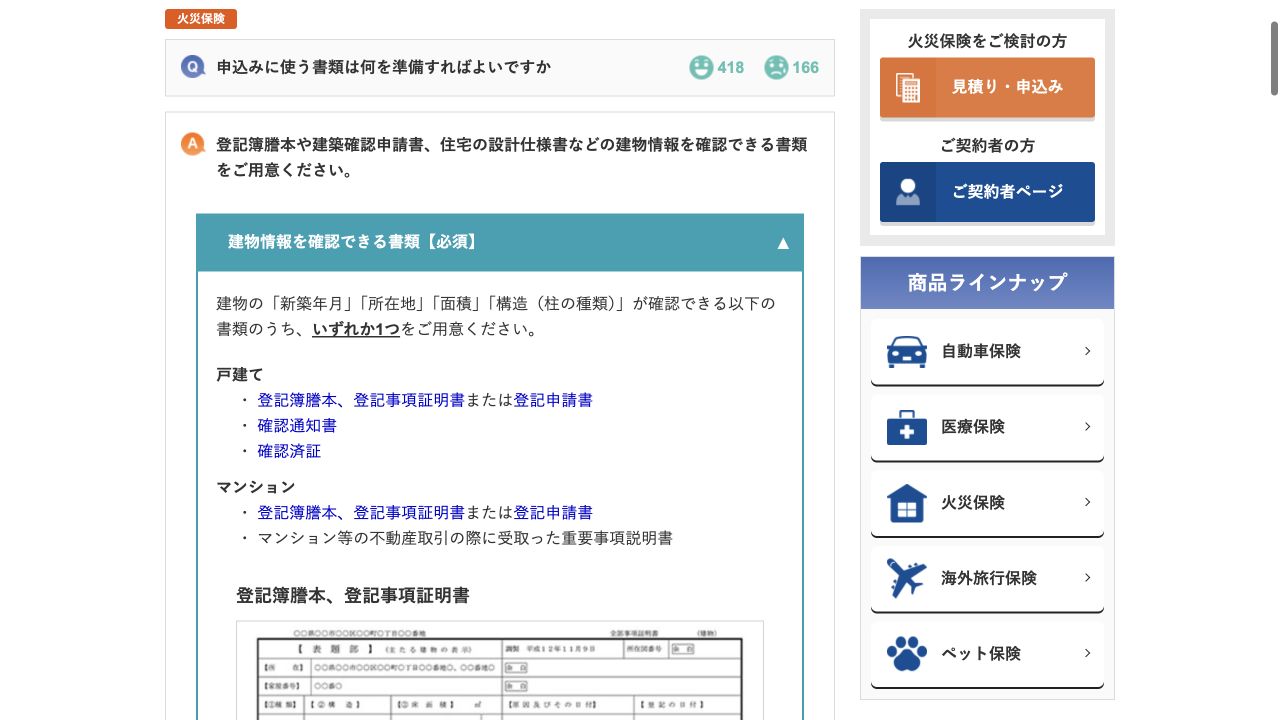Select the 海外旅行保険 lineup text
The image size is (1280, 720).
coord(989,578)
